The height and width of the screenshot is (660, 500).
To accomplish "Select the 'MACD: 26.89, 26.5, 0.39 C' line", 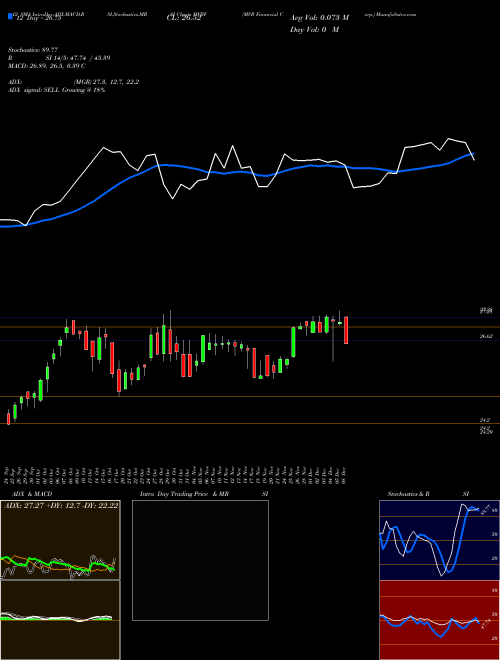I will 47,66.
